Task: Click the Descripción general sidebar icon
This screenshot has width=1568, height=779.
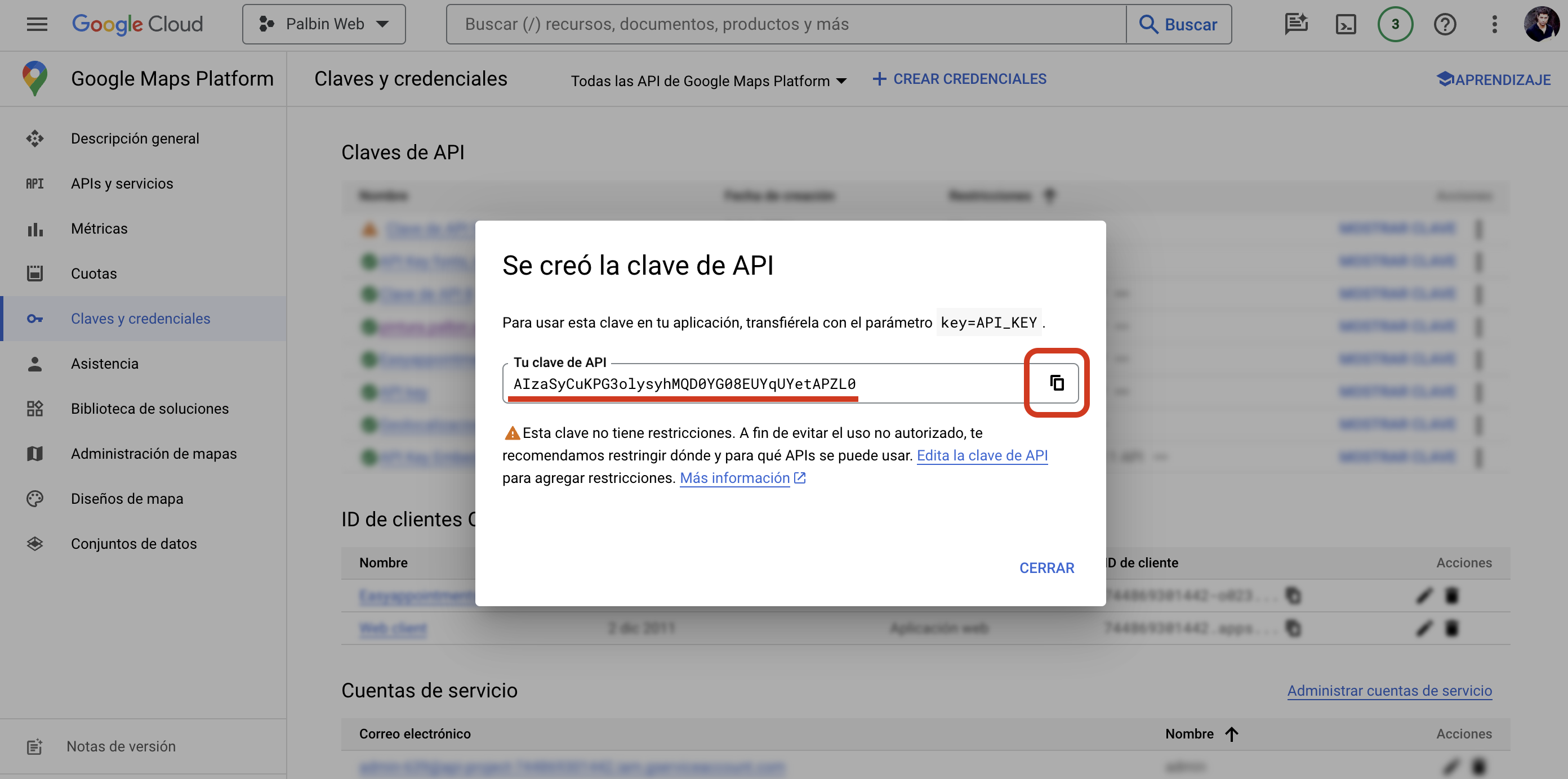Action: click(35, 138)
